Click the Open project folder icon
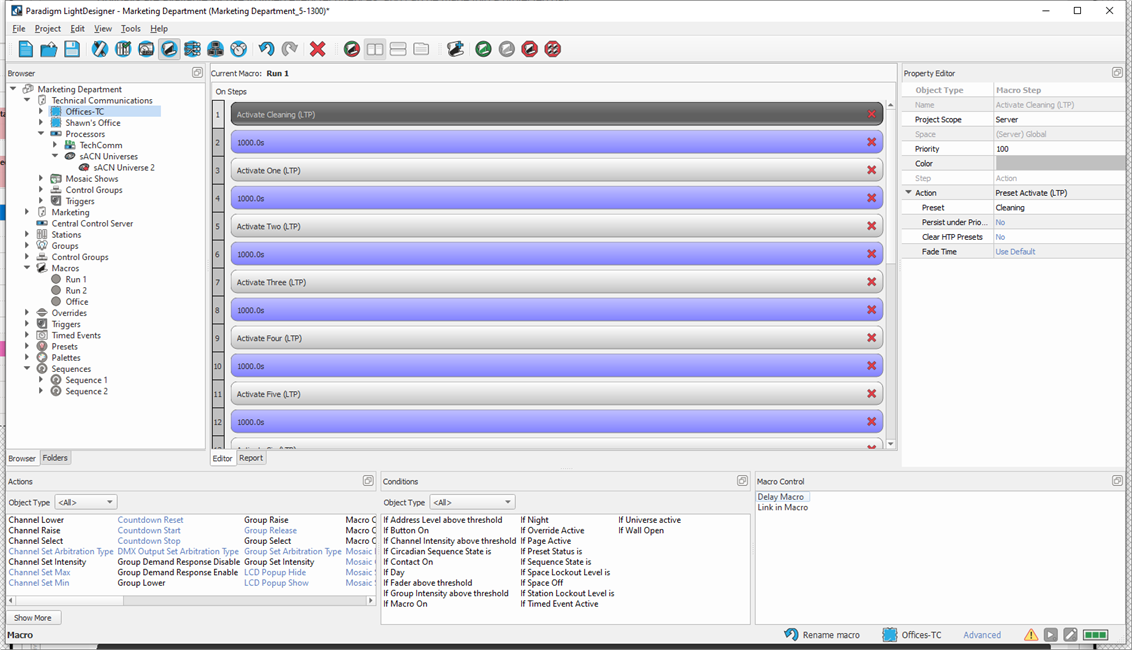Image resolution: width=1132 pixels, height=650 pixels. point(49,49)
